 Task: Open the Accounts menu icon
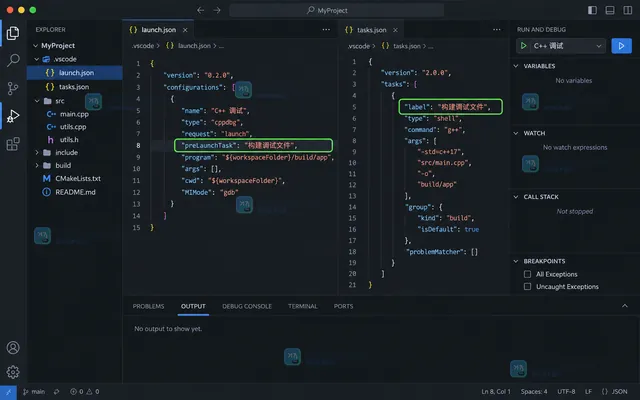click(x=13, y=347)
